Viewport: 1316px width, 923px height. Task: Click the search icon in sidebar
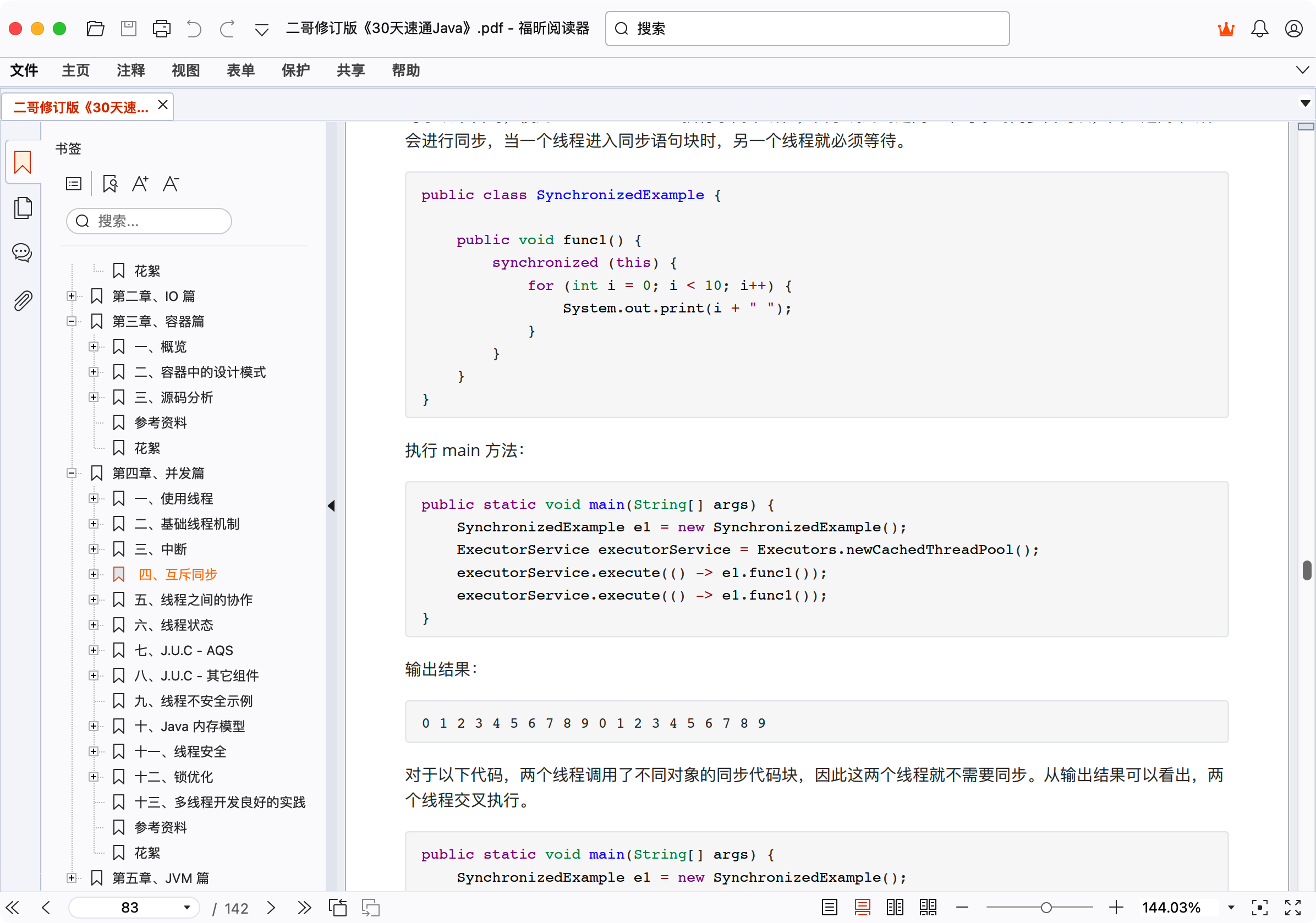tap(84, 221)
